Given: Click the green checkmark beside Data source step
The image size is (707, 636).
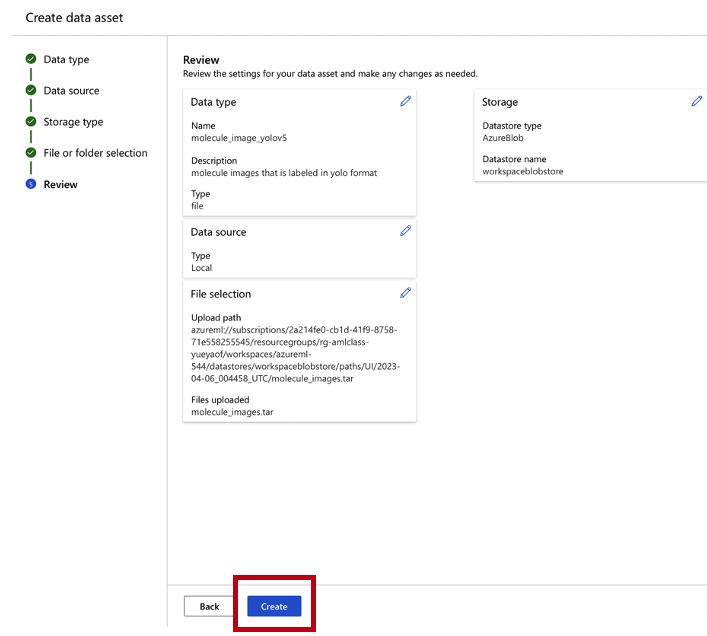Looking at the screenshot, I should coord(31,90).
